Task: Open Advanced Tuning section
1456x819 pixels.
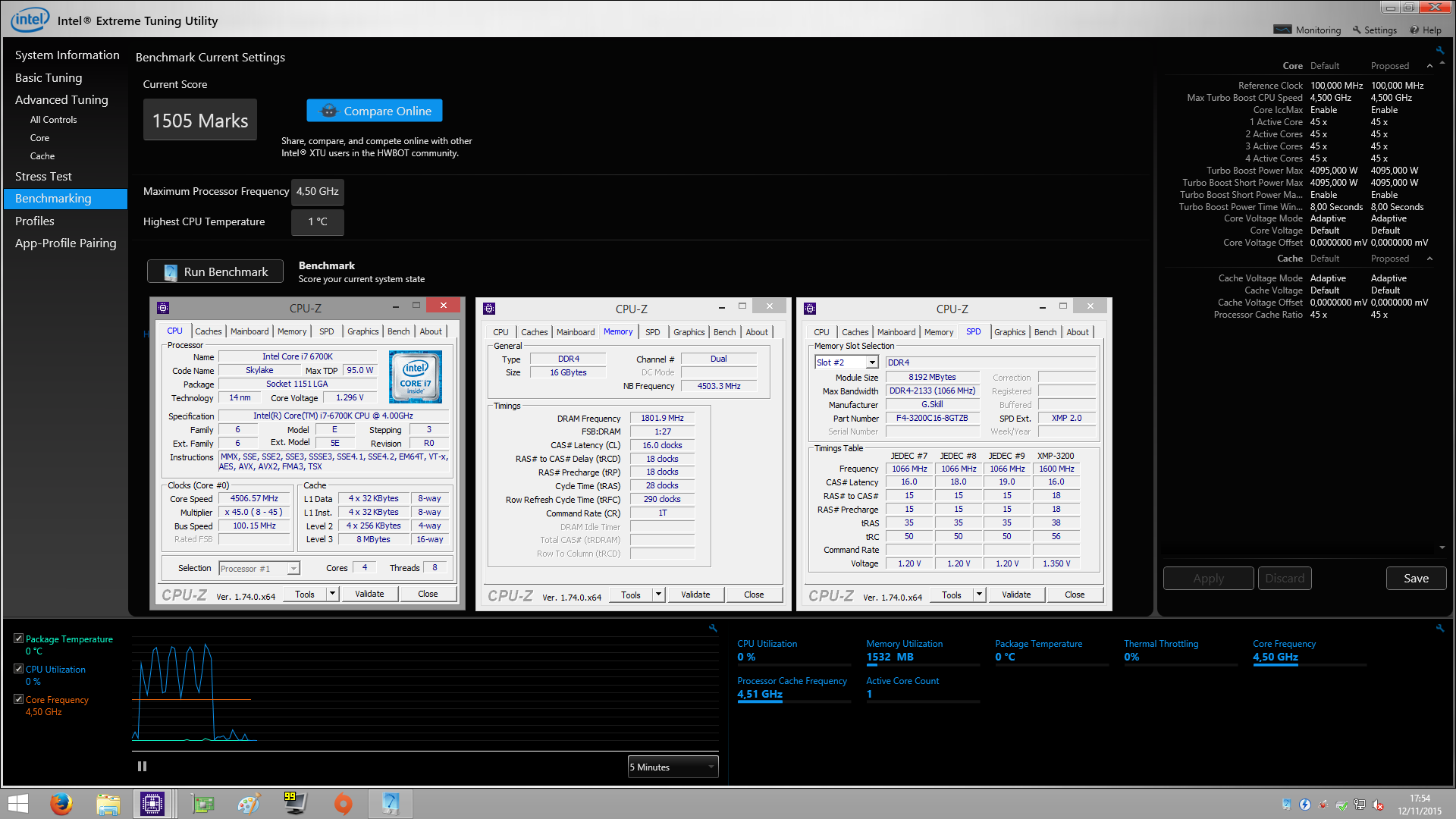Action: click(x=61, y=99)
